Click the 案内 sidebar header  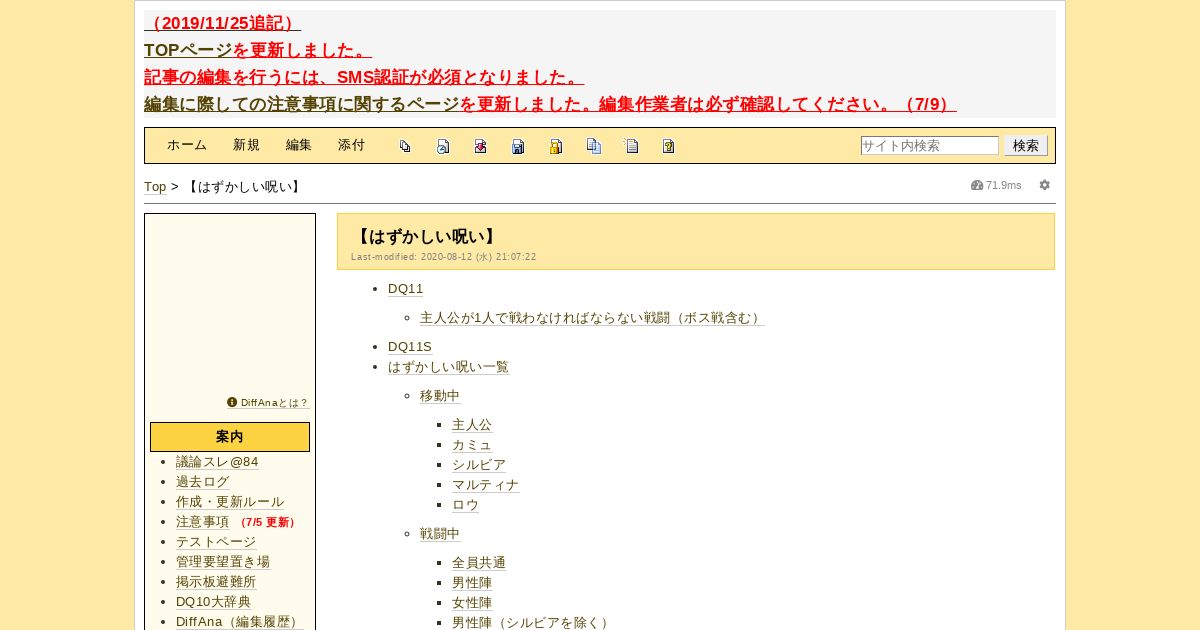(230, 437)
